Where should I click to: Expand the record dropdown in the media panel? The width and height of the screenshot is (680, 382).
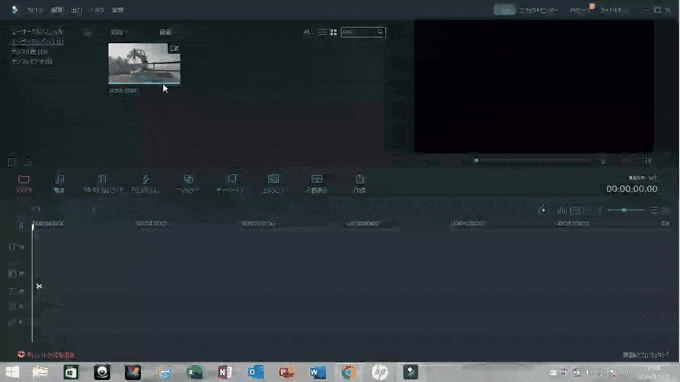pyautogui.click(x=167, y=32)
